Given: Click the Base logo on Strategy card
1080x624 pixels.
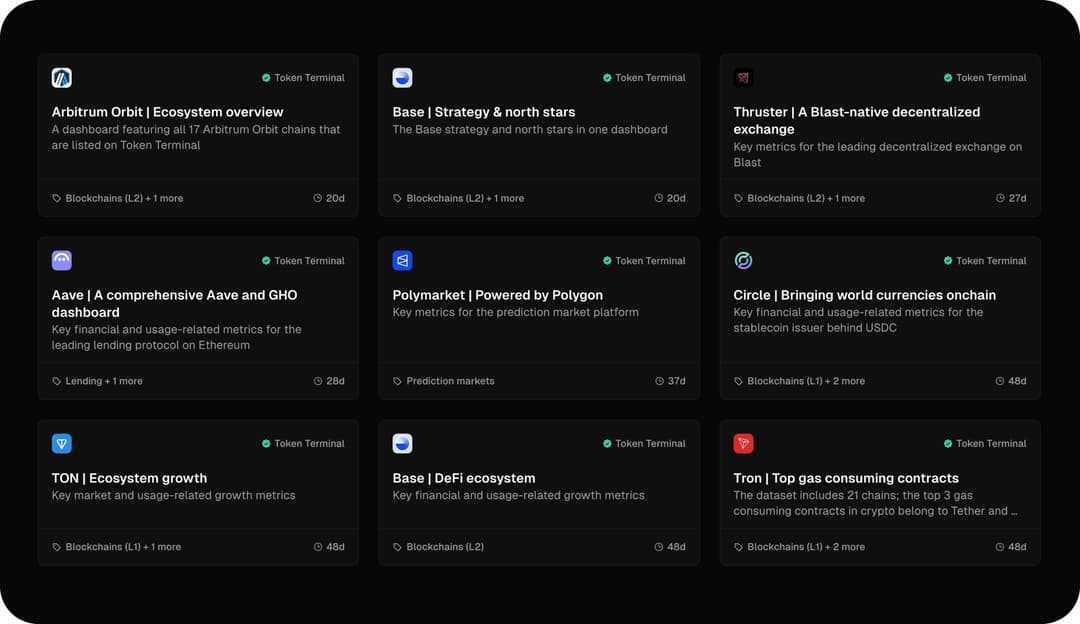Looking at the screenshot, I should [402, 78].
